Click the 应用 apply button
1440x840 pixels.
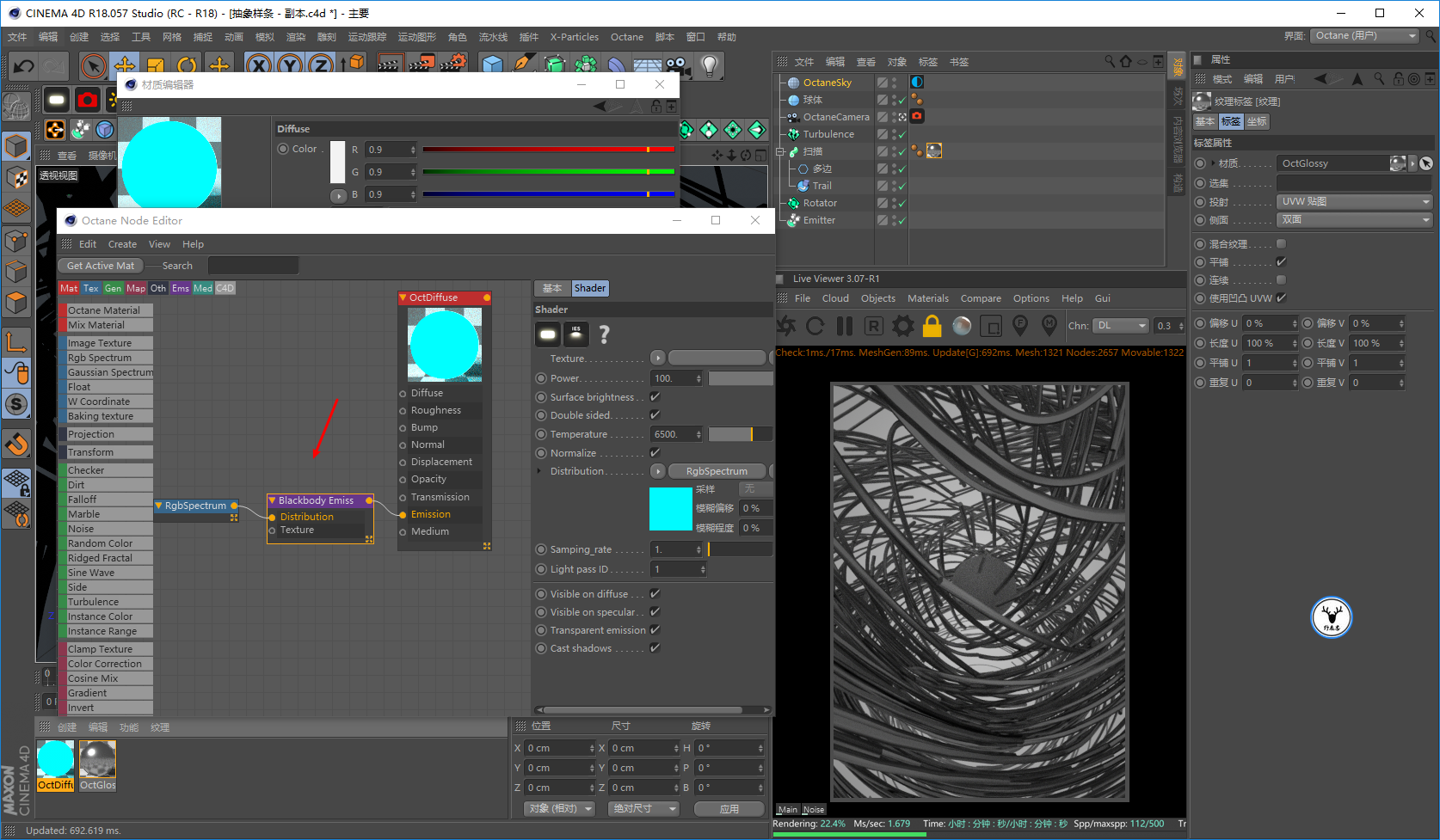coord(729,809)
